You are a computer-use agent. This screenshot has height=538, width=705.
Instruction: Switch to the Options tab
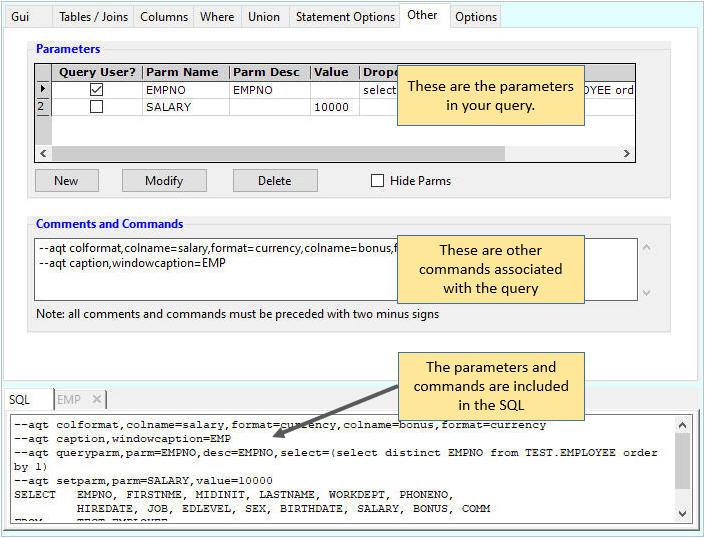[x=476, y=17]
